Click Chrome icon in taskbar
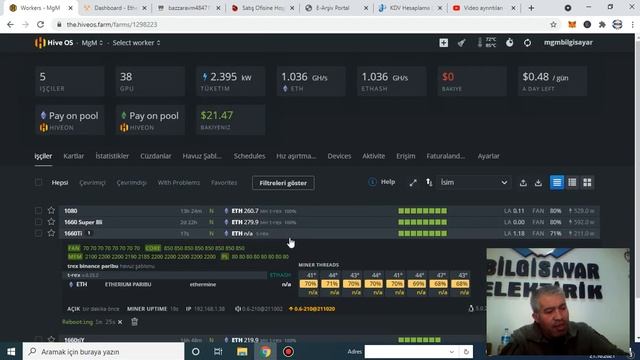This screenshot has width=640, height=360. 265,351
